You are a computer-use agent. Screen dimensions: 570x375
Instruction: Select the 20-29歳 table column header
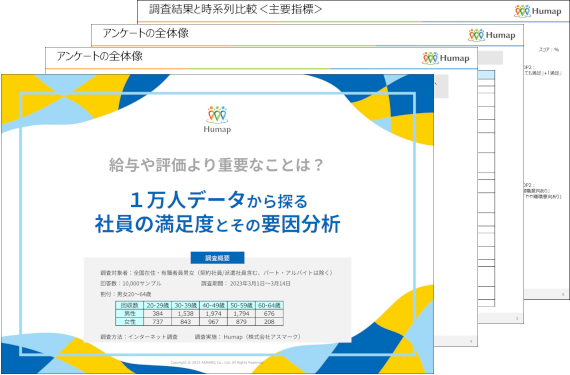(158, 305)
